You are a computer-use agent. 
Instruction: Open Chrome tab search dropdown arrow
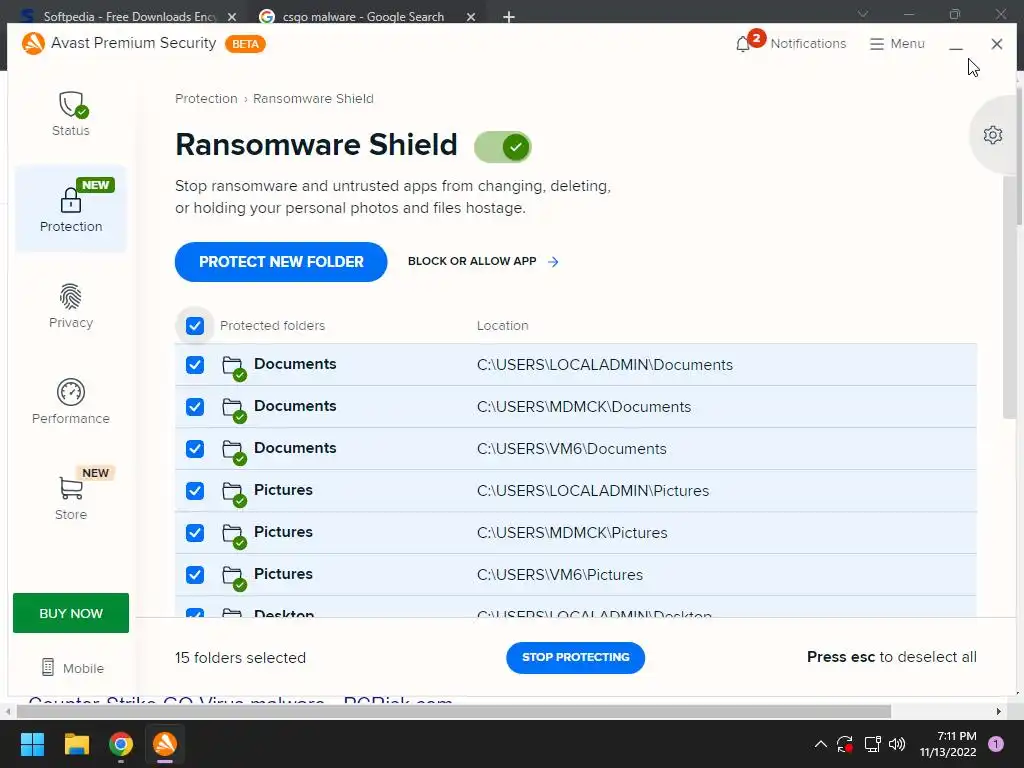point(863,14)
